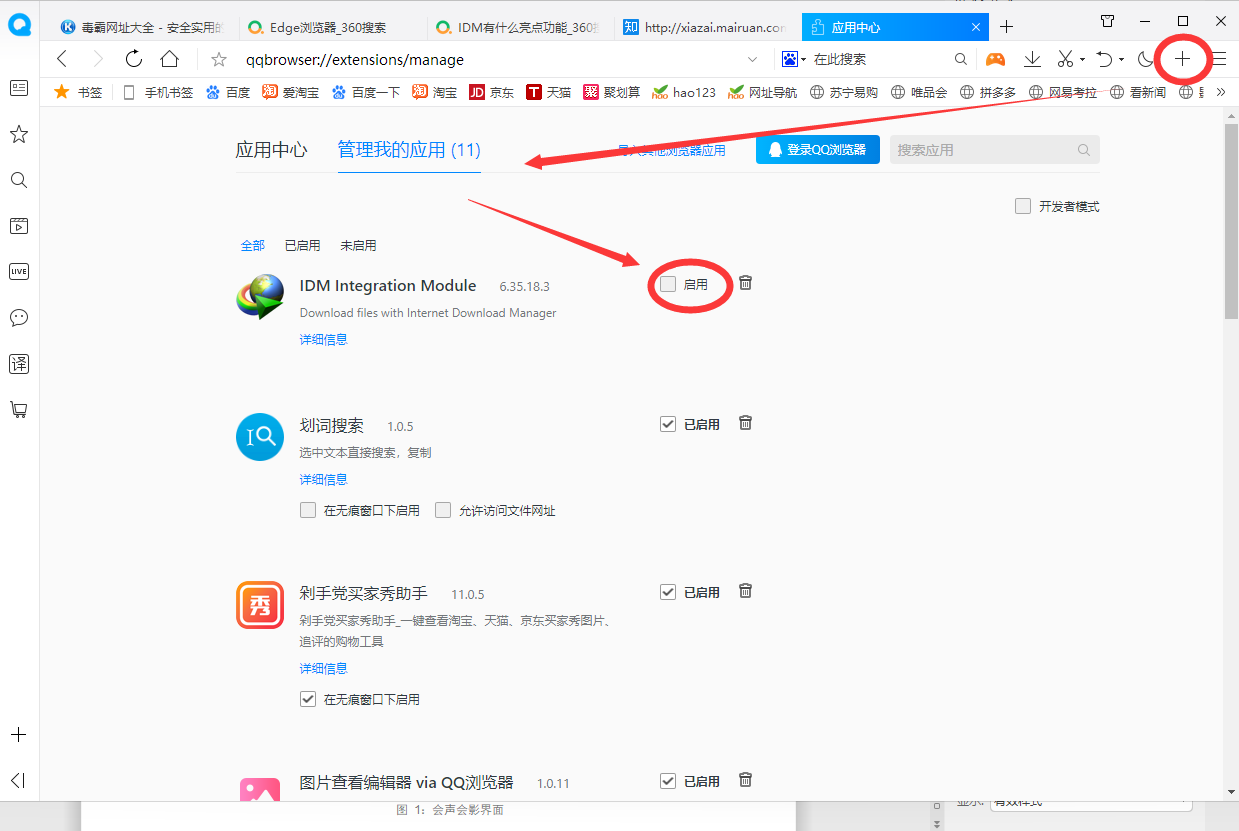The height and width of the screenshot is (831, 1239).
Task: Open the downloads arrow toolbar icon
Action: (x=1032, y=60)
